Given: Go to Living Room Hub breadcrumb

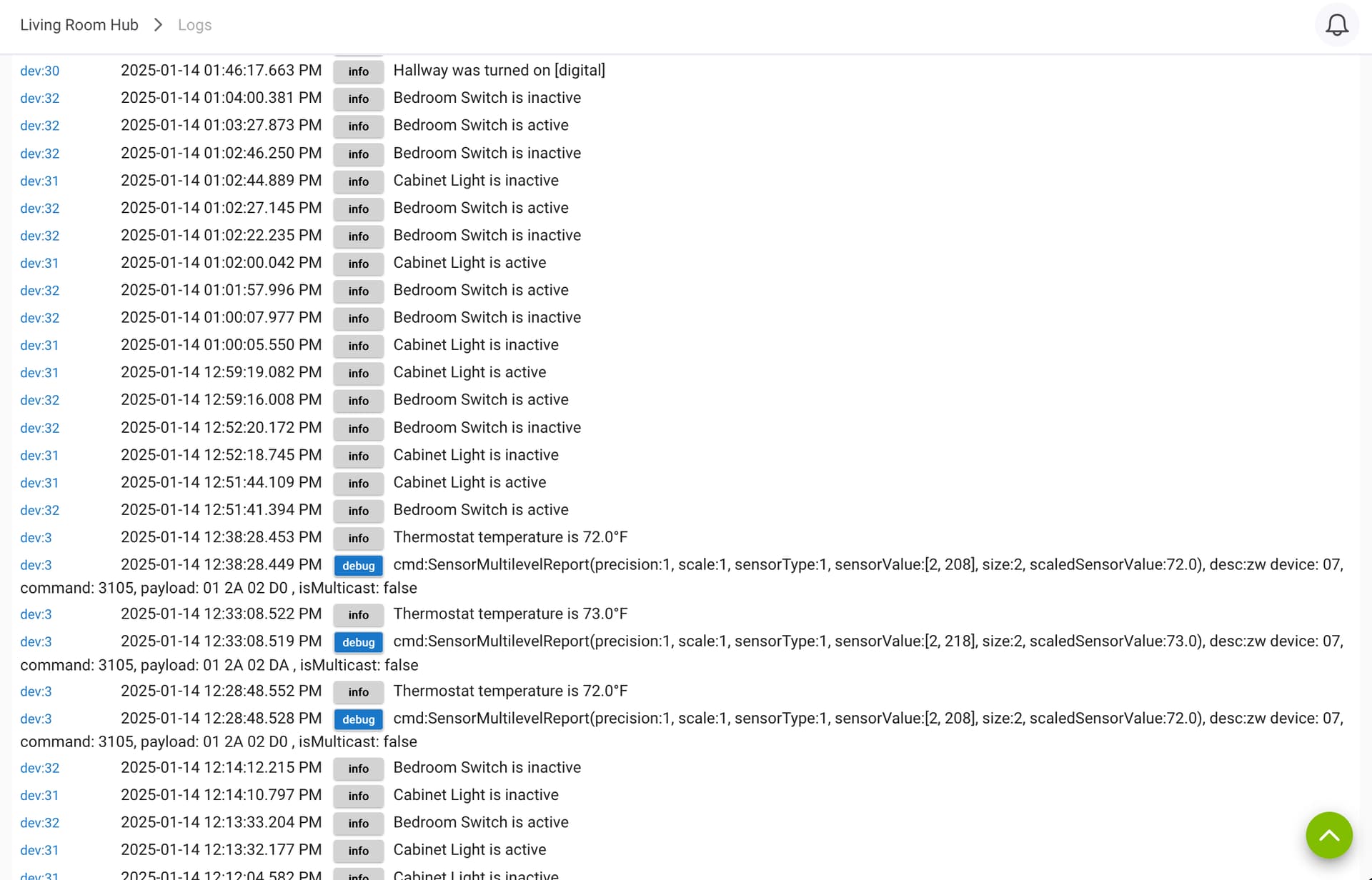Looking at the screenshot, I should pyautogui.click(x=79, y=25).
